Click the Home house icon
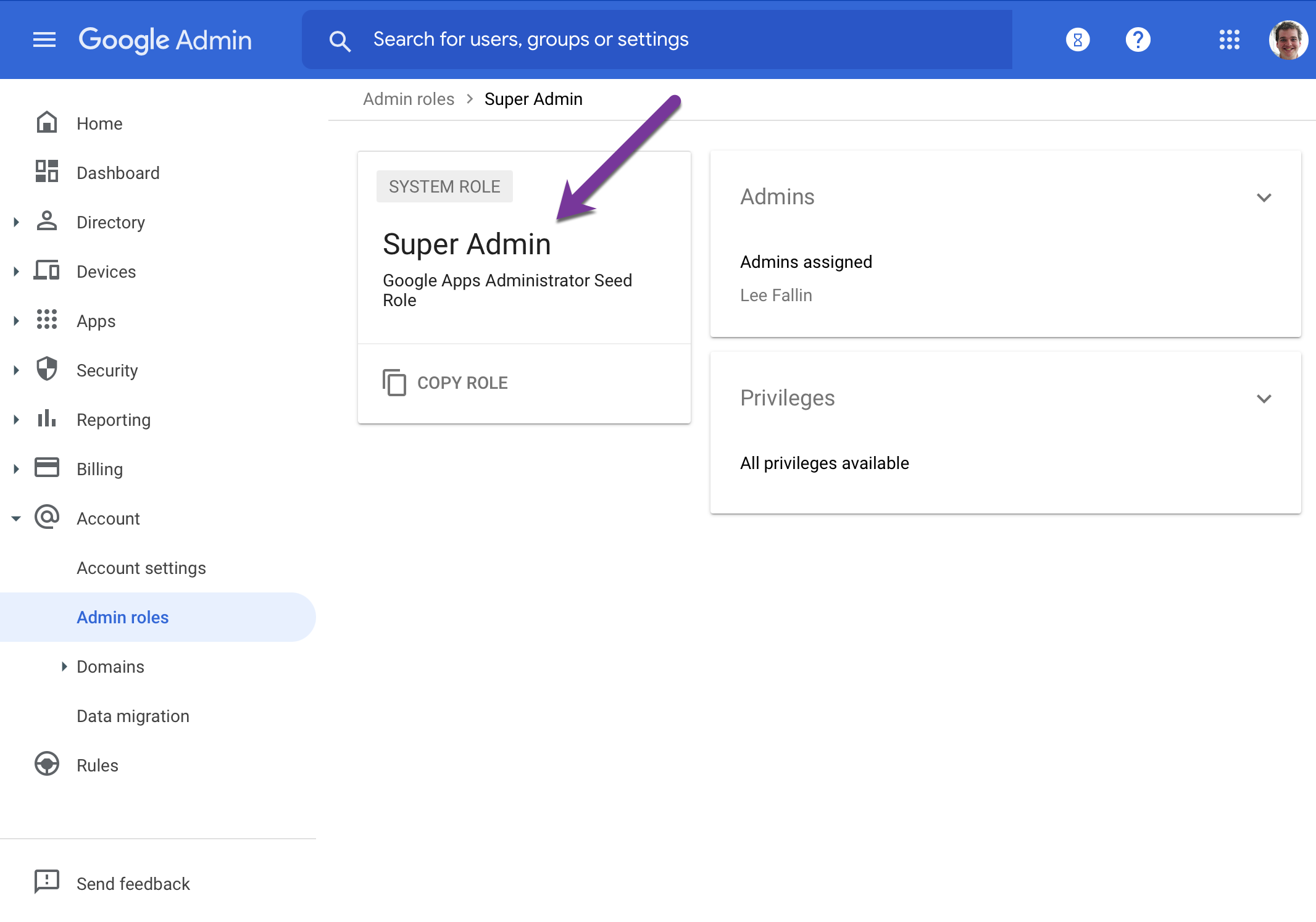Viewport: 1316px width, 922px height. click(x=47, y=123)
